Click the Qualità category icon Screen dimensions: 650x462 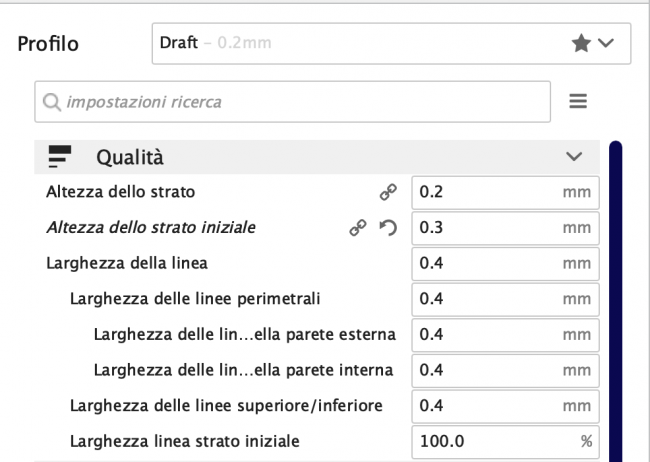click(61, 156)
